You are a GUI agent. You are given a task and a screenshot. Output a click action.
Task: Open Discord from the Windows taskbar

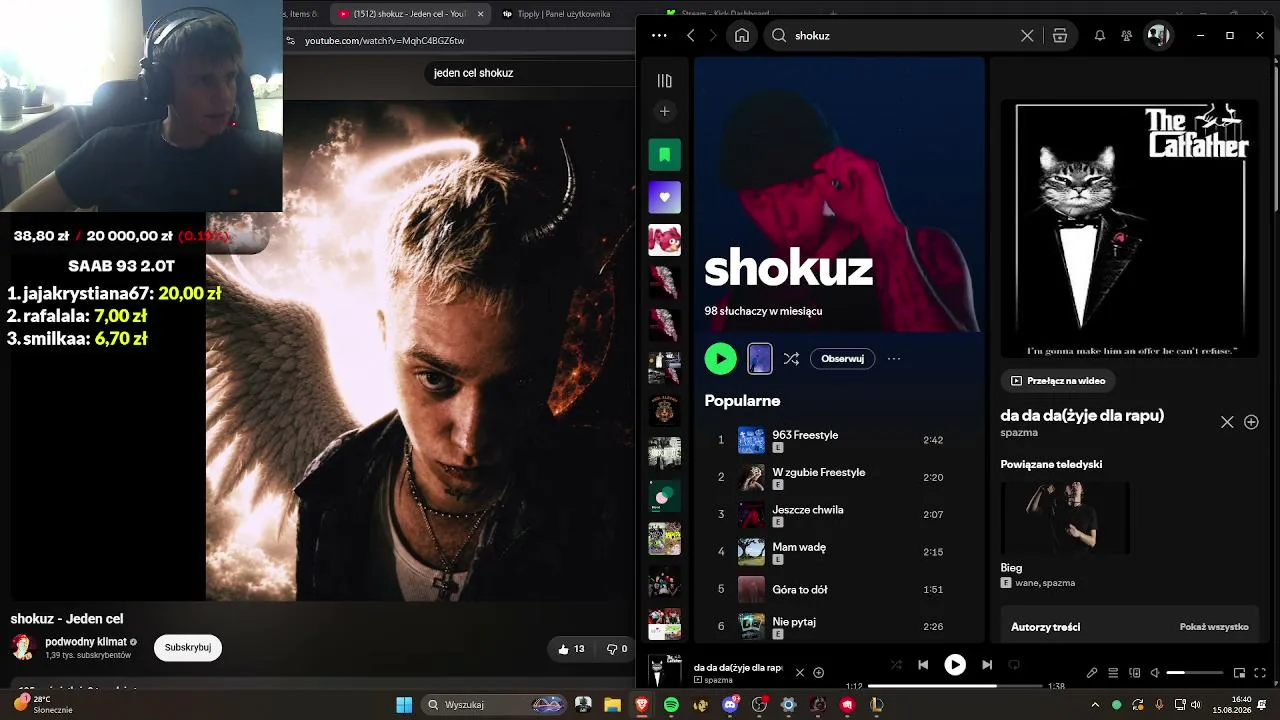(x=730, y=705)
